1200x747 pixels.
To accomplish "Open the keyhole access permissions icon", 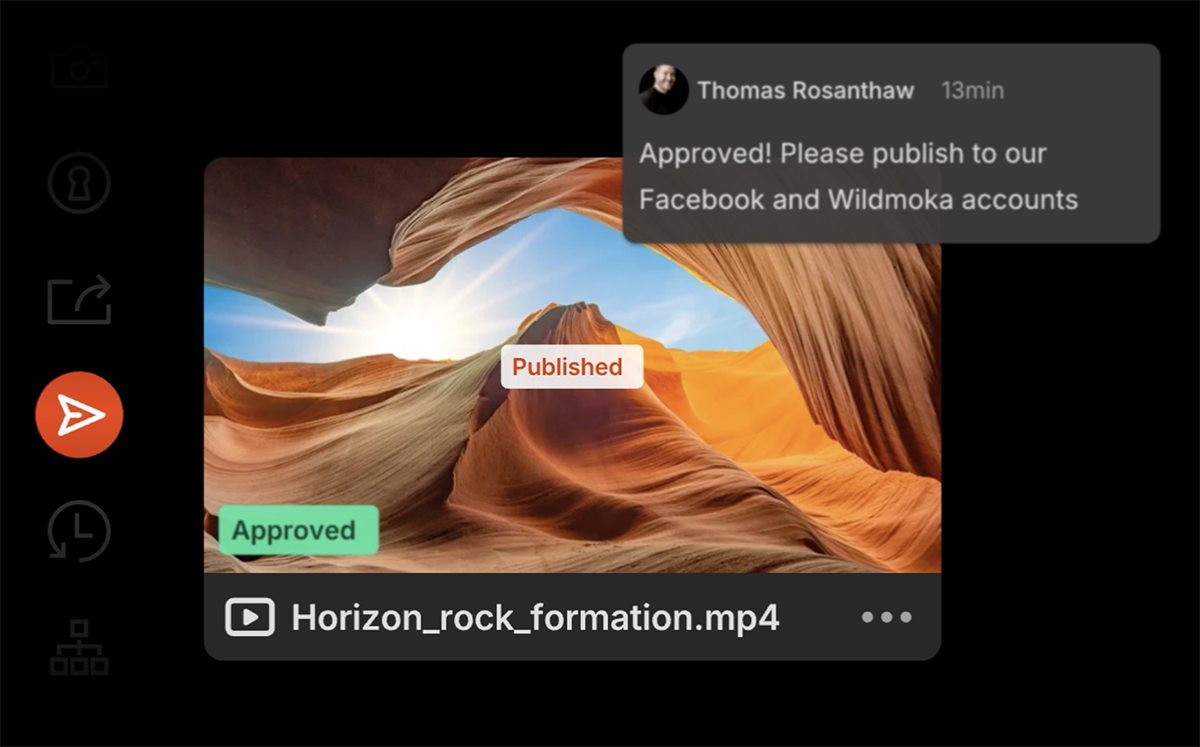I will coord(79,183).
